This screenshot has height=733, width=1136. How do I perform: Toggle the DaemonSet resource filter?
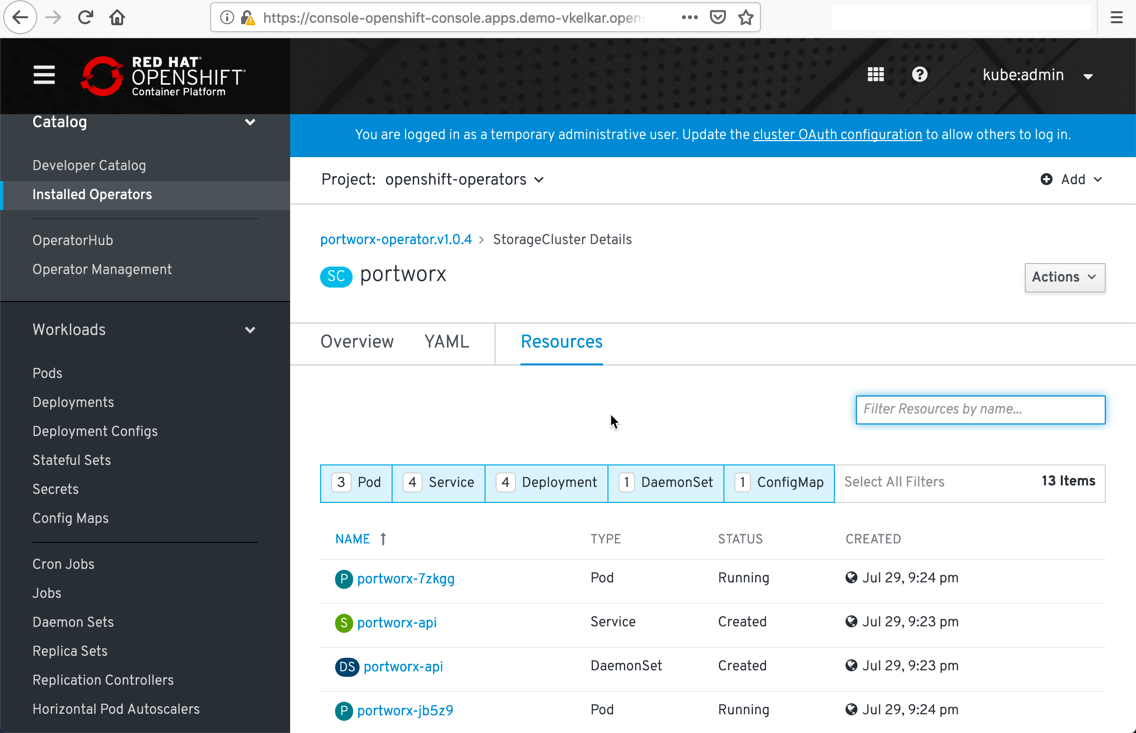point(666,483)
